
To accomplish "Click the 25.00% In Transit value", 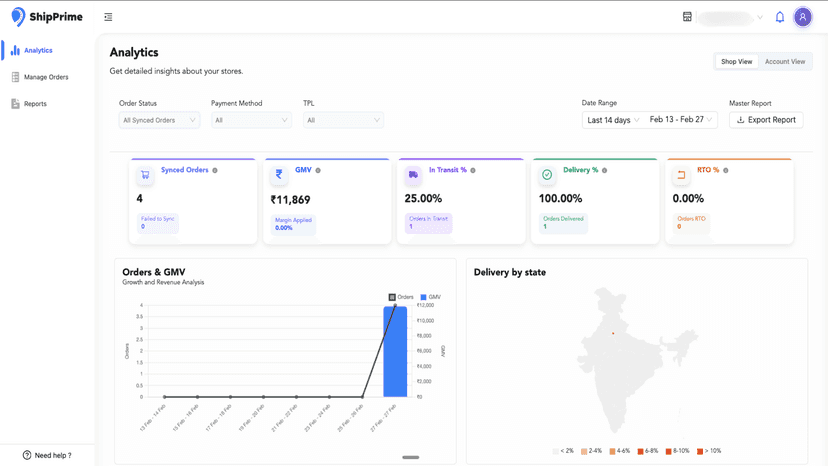I will [423, 199].
